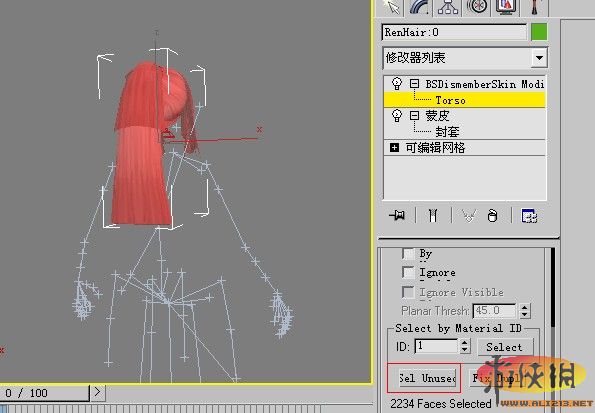The height and width of the screenshot is (413, 595).
Task: Toggle Show End Result icon
Action: pyautogui.click(x=433, y=216)
